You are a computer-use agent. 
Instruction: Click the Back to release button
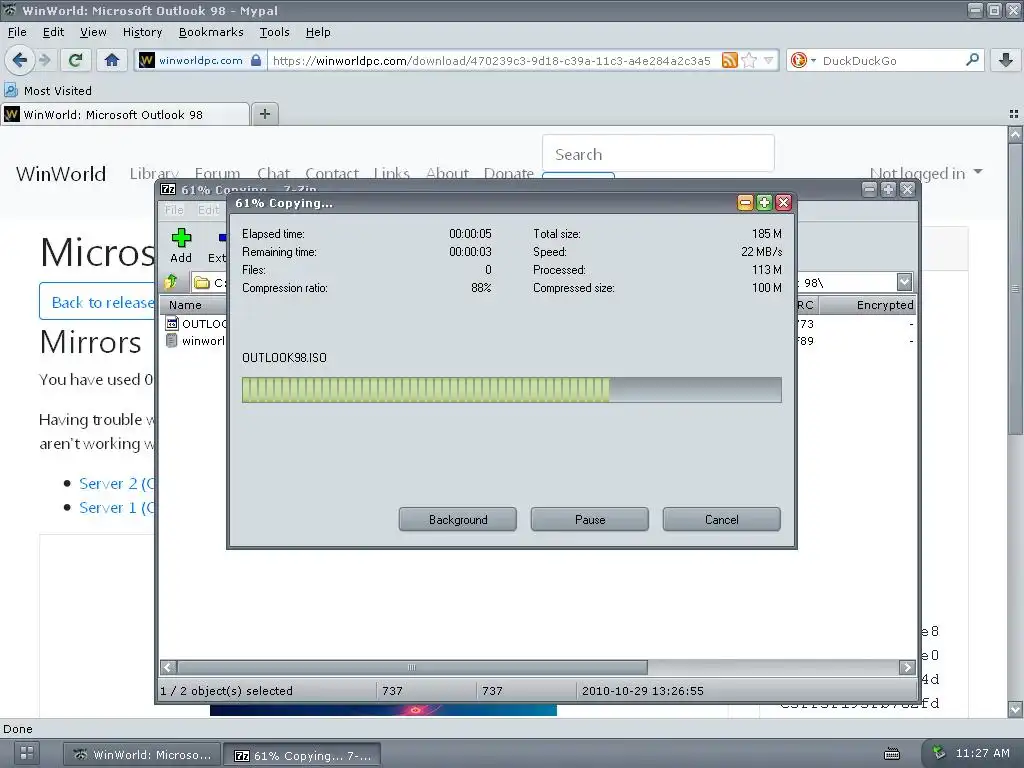[98, 302]
